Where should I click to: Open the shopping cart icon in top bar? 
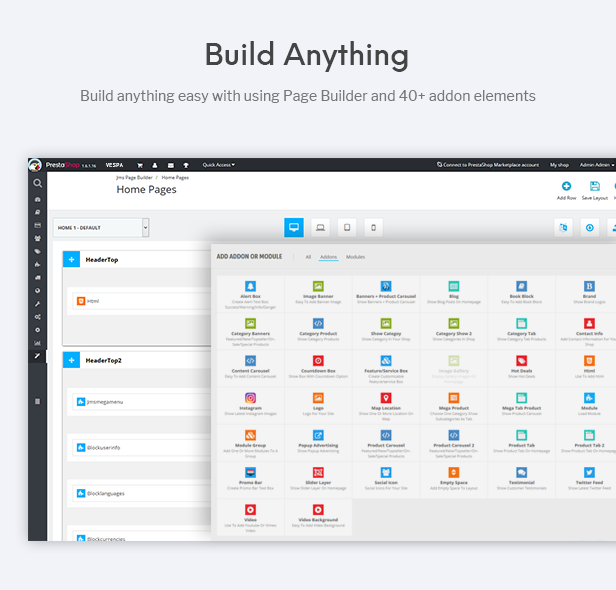(140, 165)
